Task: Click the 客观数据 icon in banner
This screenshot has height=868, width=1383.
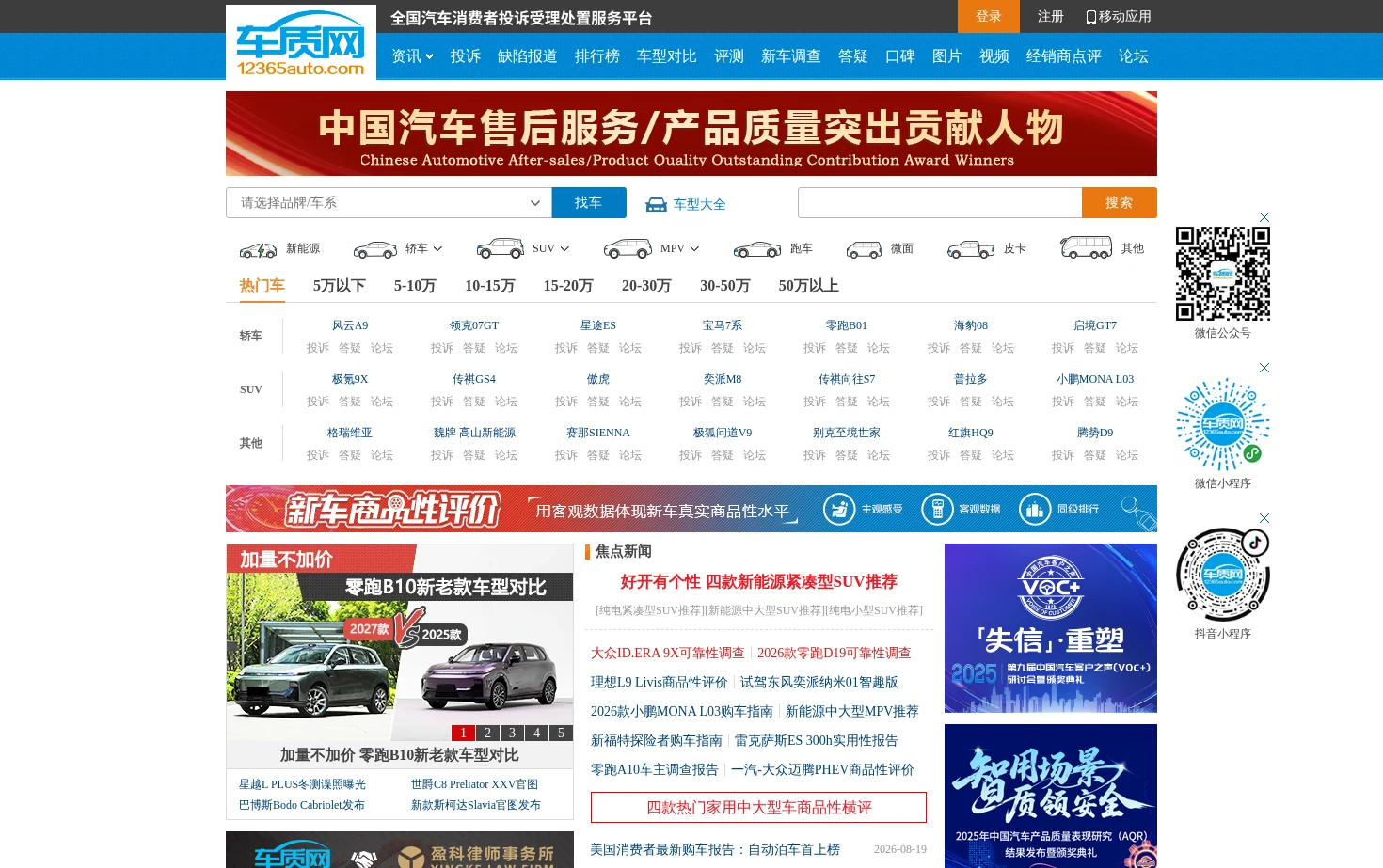Action: tap(937, 509)
